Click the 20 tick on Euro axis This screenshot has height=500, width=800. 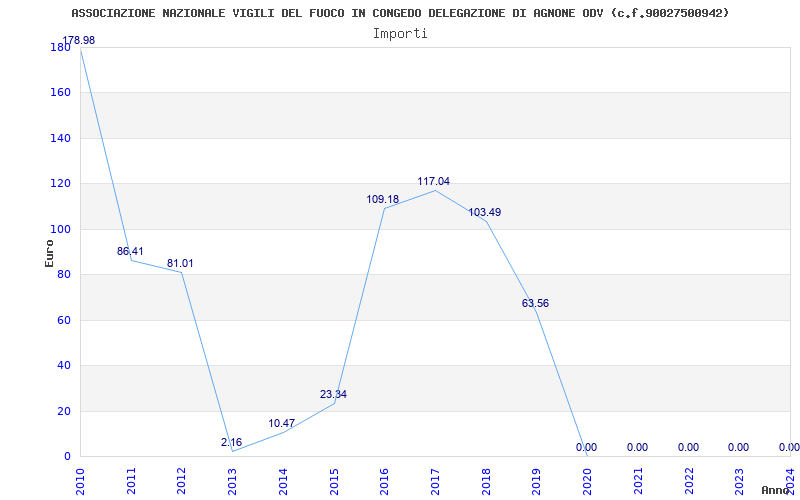click(63, 411)
